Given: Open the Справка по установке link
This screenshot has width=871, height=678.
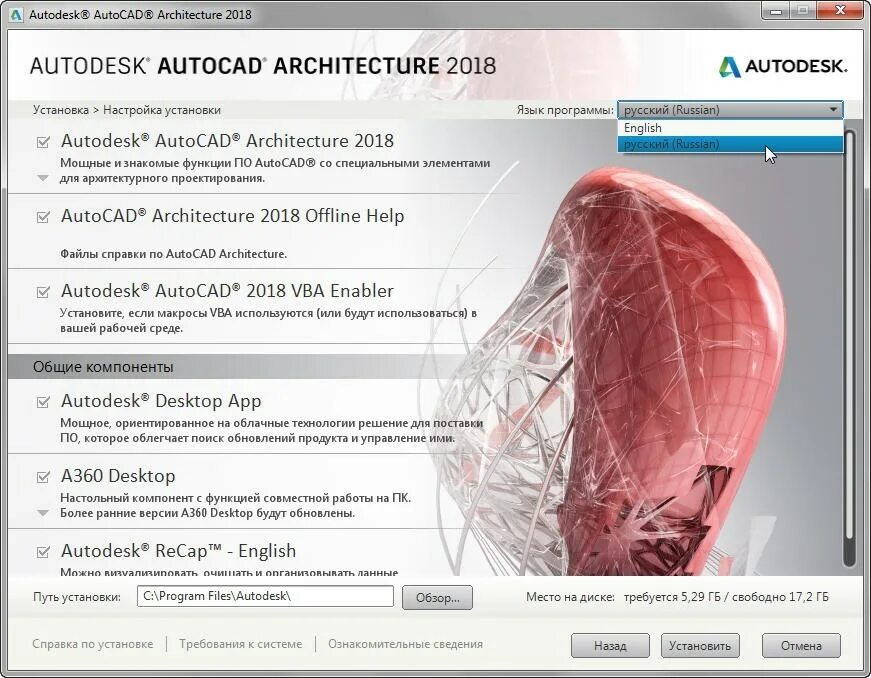Looking at the screenshot, I should click(x=93, y=644).
